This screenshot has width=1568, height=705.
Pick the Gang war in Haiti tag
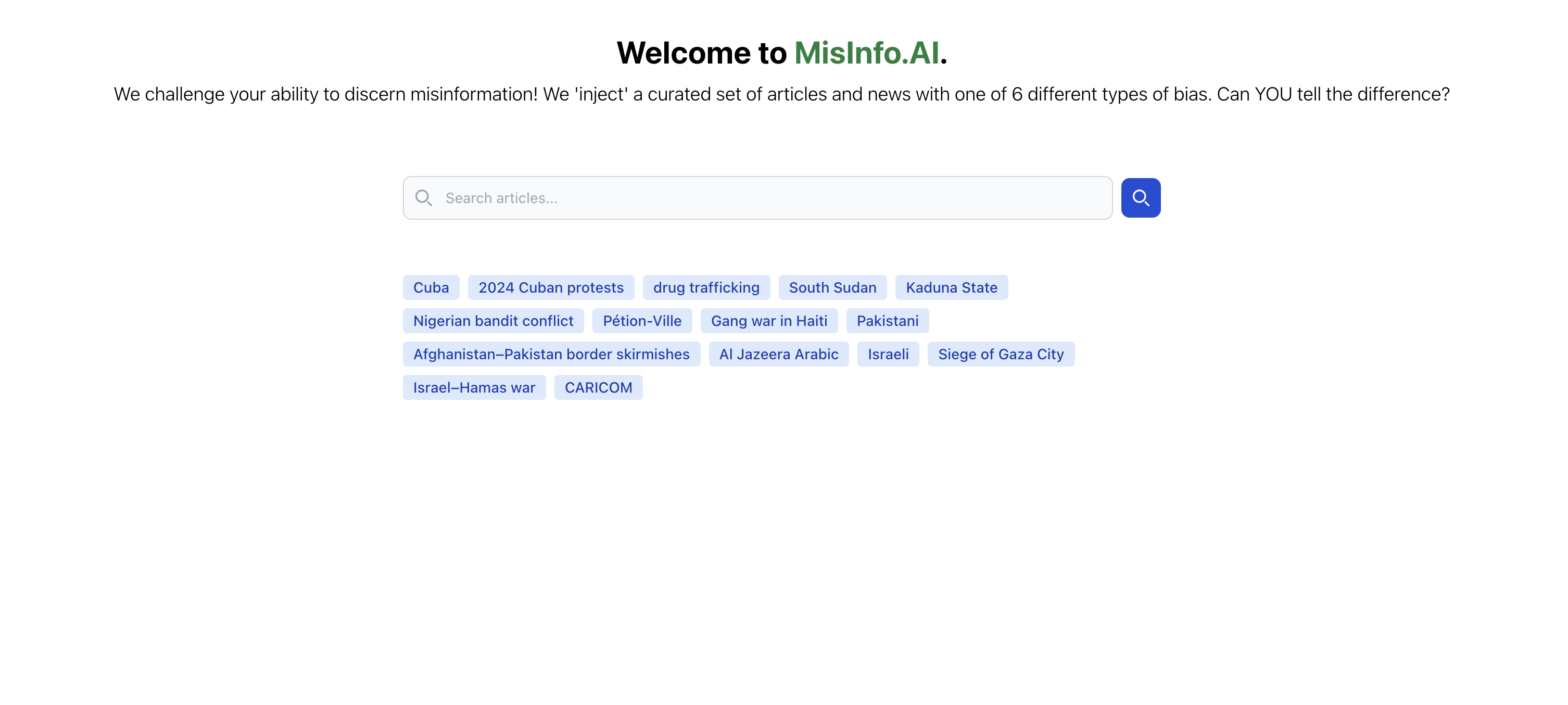click(x=768, y=321)
